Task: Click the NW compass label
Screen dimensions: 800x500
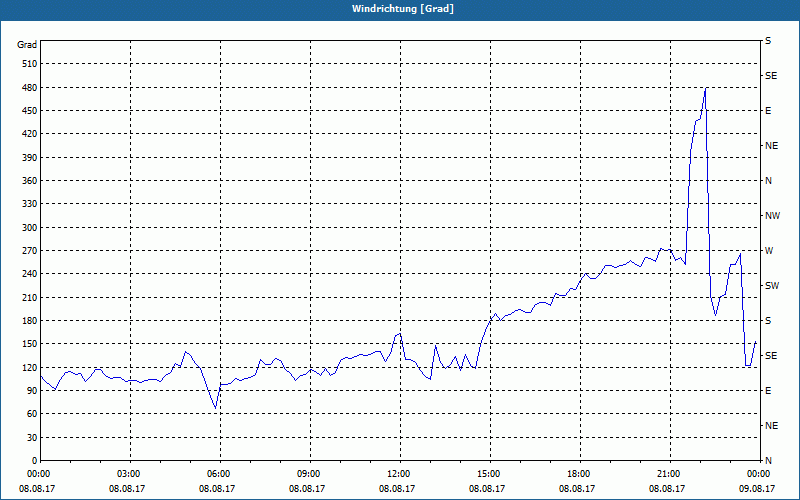Action: point(772,216)
